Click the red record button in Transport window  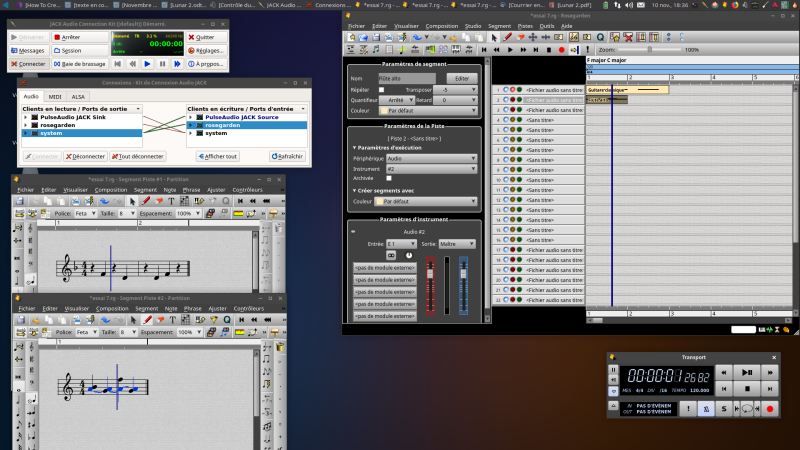tap(771, 407)
